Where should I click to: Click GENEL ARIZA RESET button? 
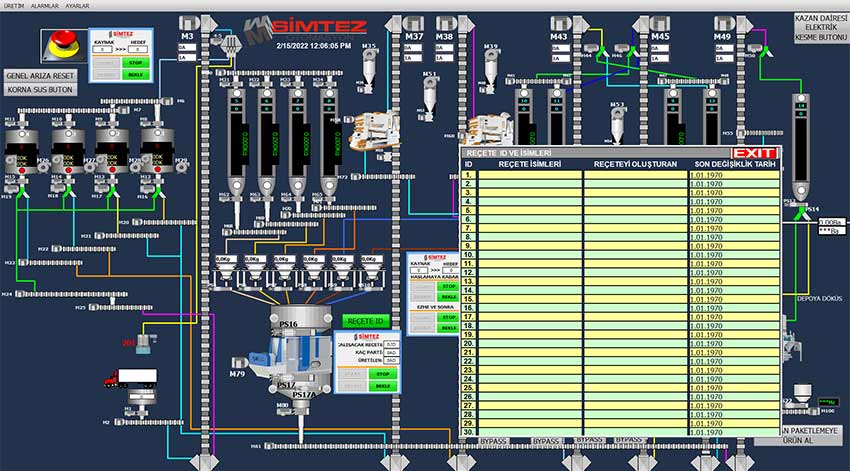click(x=40, y=76)
